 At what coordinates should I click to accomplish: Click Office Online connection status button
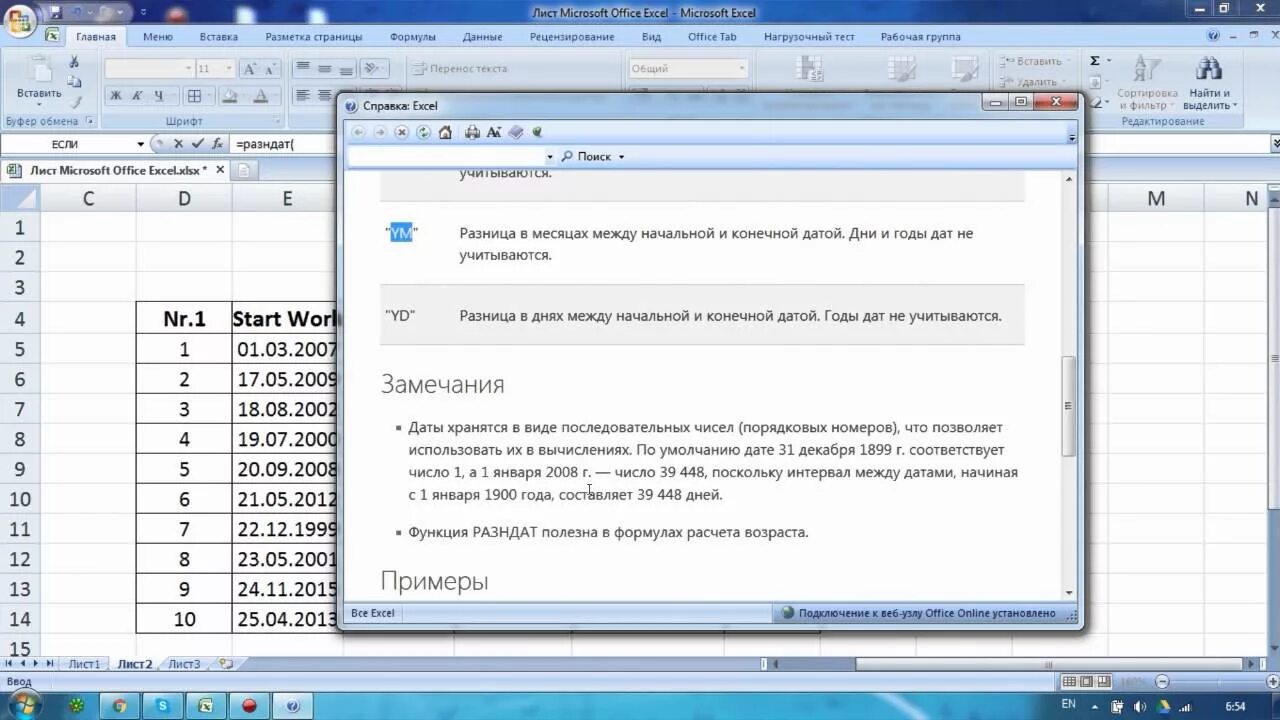(x=918, y=613)
